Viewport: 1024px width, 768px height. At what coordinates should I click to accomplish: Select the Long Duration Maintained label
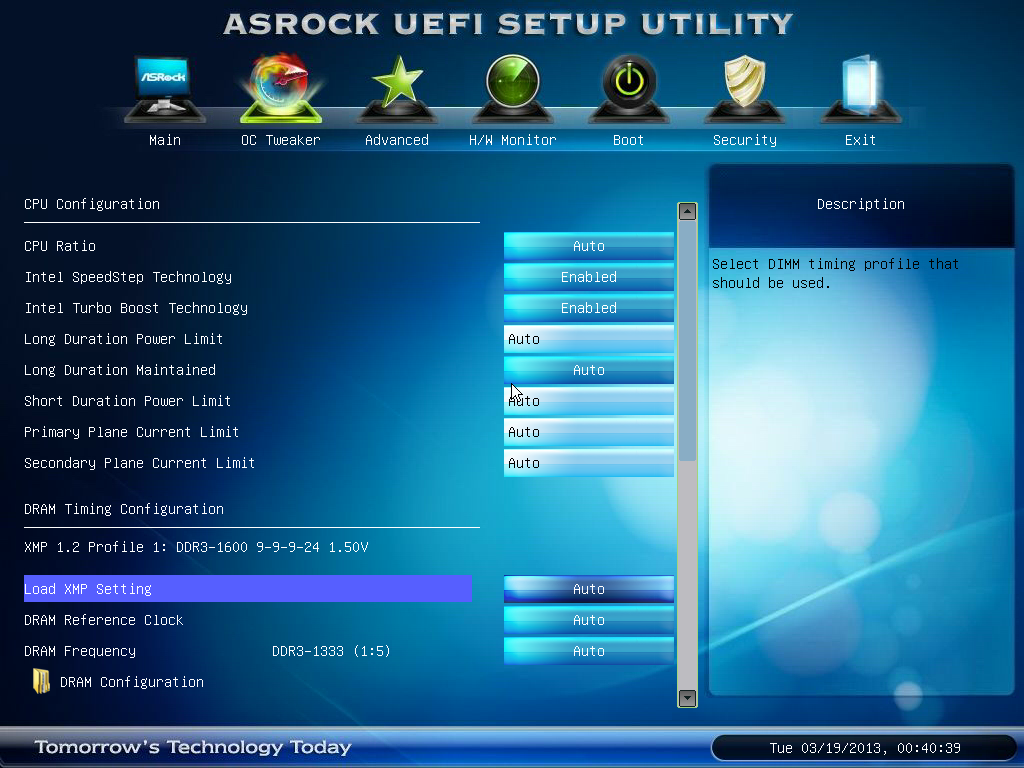click(x=120, y=370)
